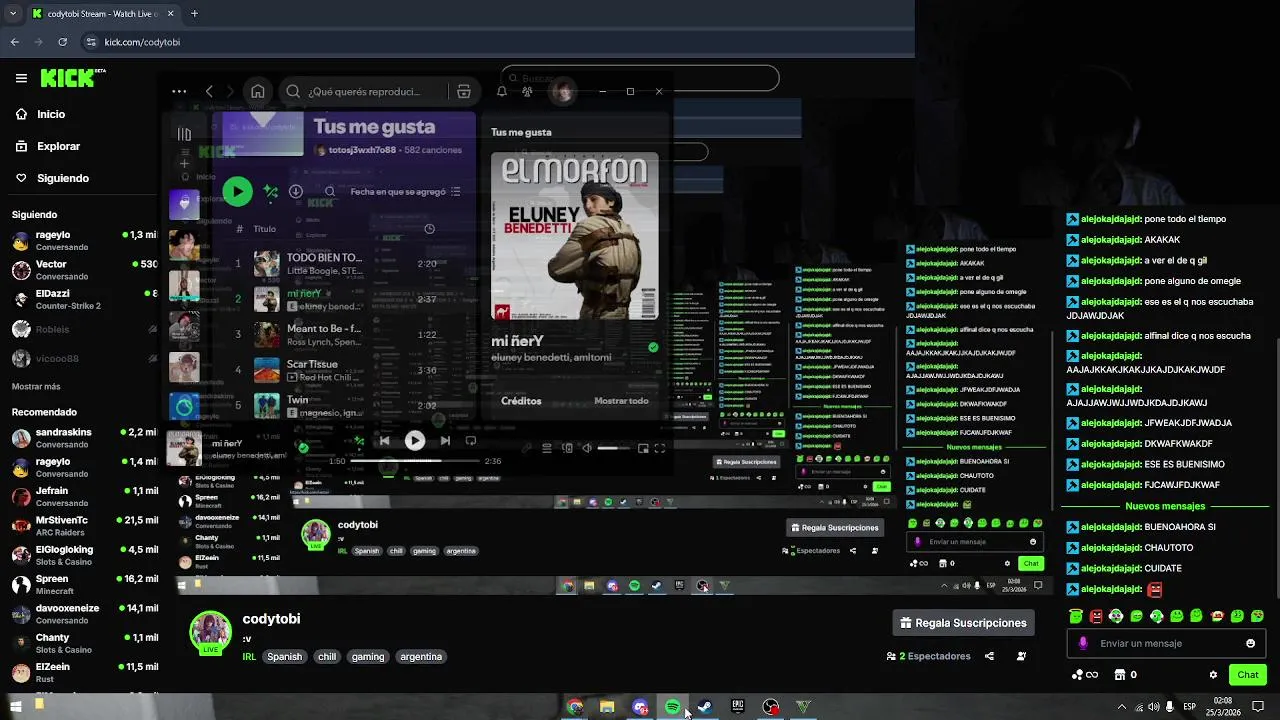Click the Kick logo
The height and width of the screenshot is (720, 1280).
(67, 78)
